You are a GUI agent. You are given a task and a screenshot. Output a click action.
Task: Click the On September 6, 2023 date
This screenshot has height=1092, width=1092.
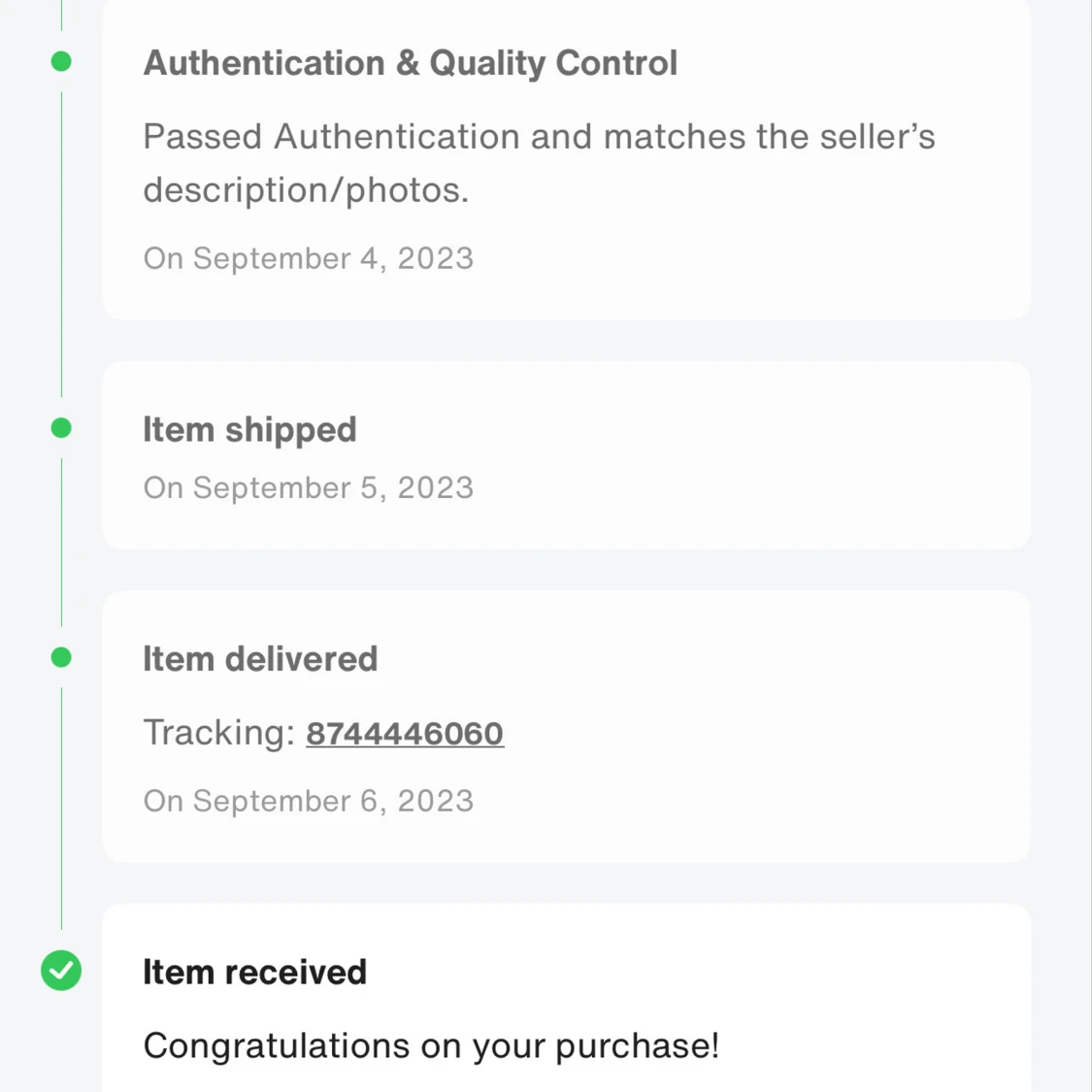point(309,802)
